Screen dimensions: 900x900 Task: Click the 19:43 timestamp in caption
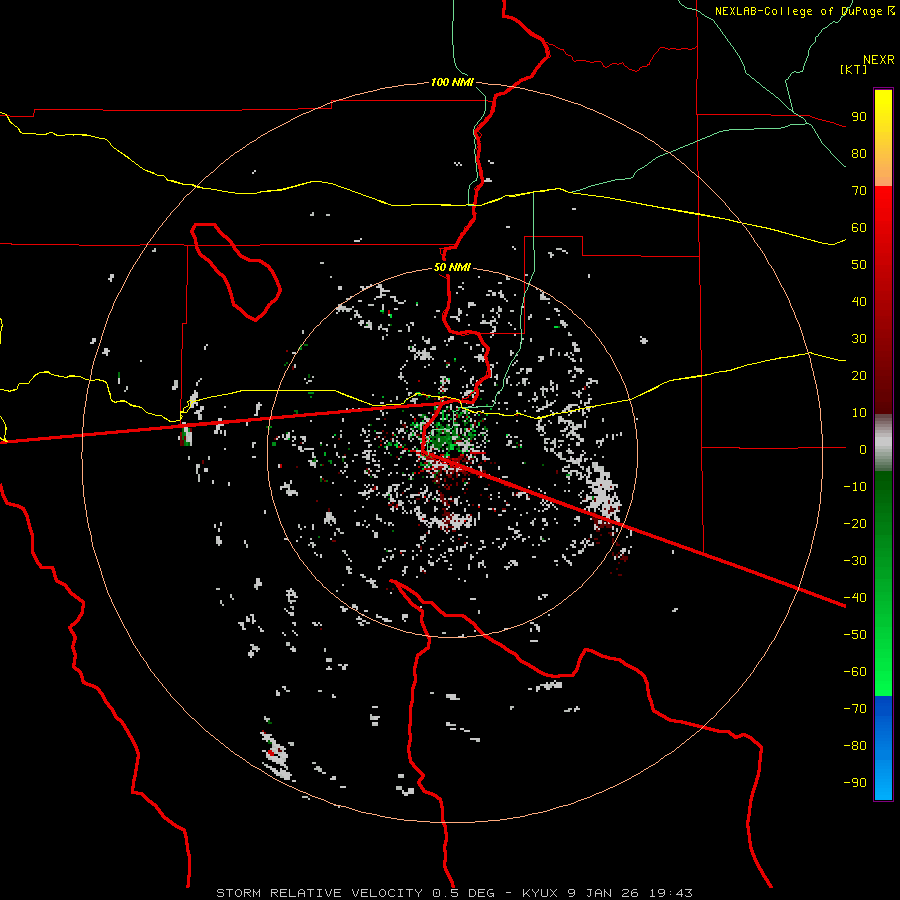pos(670,893)
